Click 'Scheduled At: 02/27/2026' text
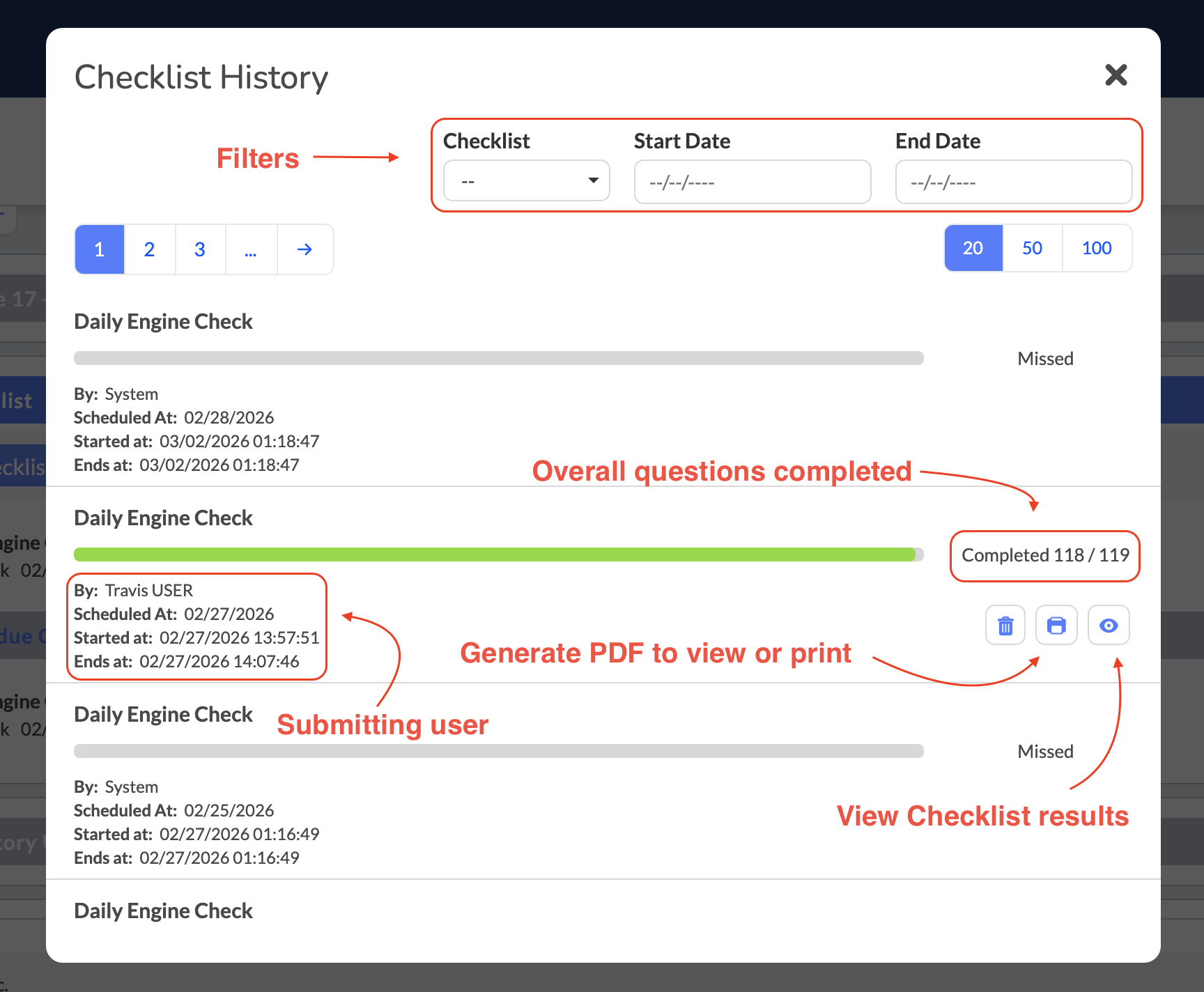This screenshot has height=992, width=1204. tap(173, 614)
